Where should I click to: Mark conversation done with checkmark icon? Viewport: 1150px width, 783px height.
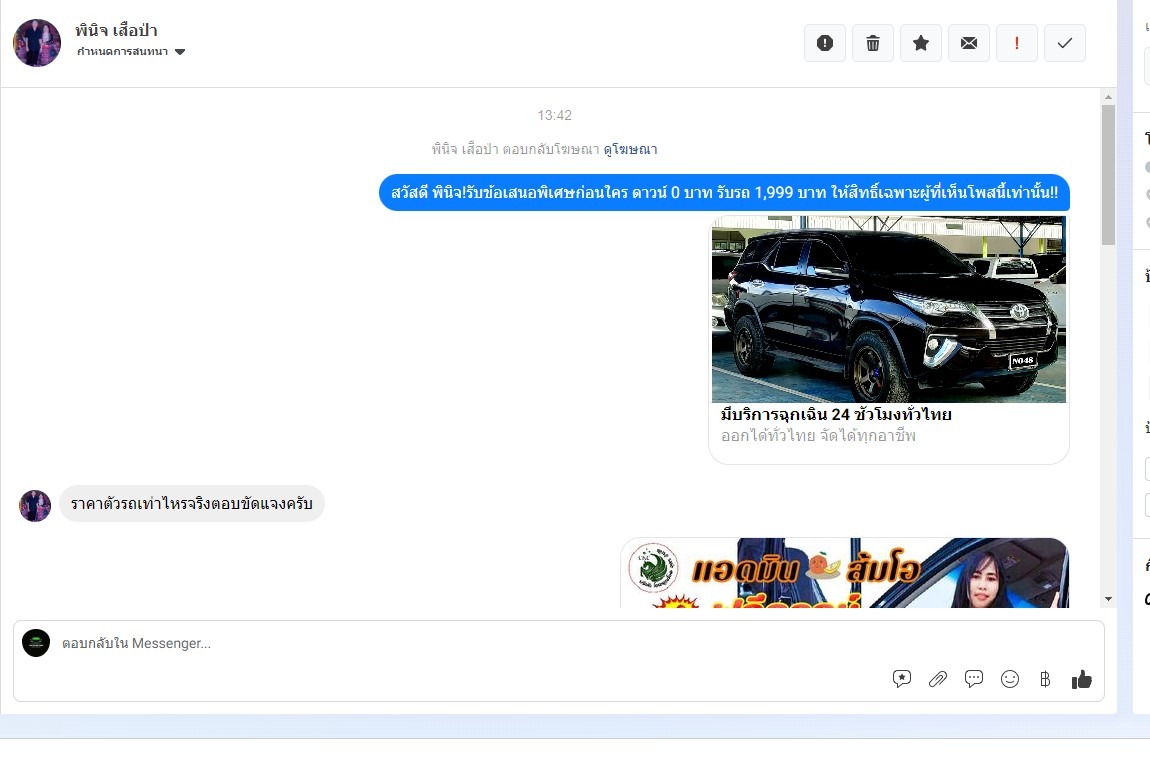coord(1065,43)
